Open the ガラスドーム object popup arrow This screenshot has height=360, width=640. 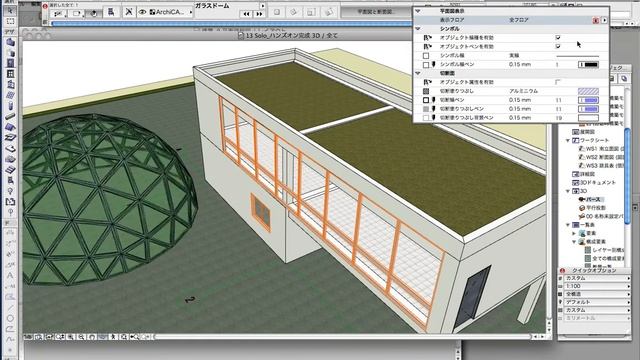(x=262, y=6)
